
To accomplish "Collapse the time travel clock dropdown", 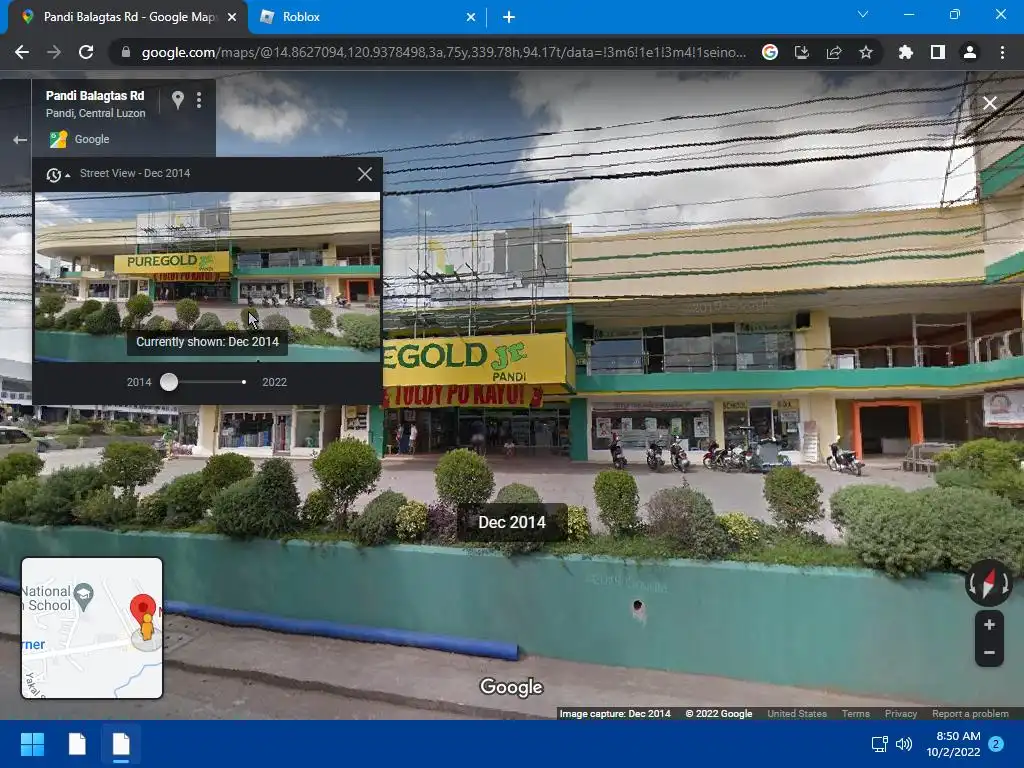I will coord(57,174).
